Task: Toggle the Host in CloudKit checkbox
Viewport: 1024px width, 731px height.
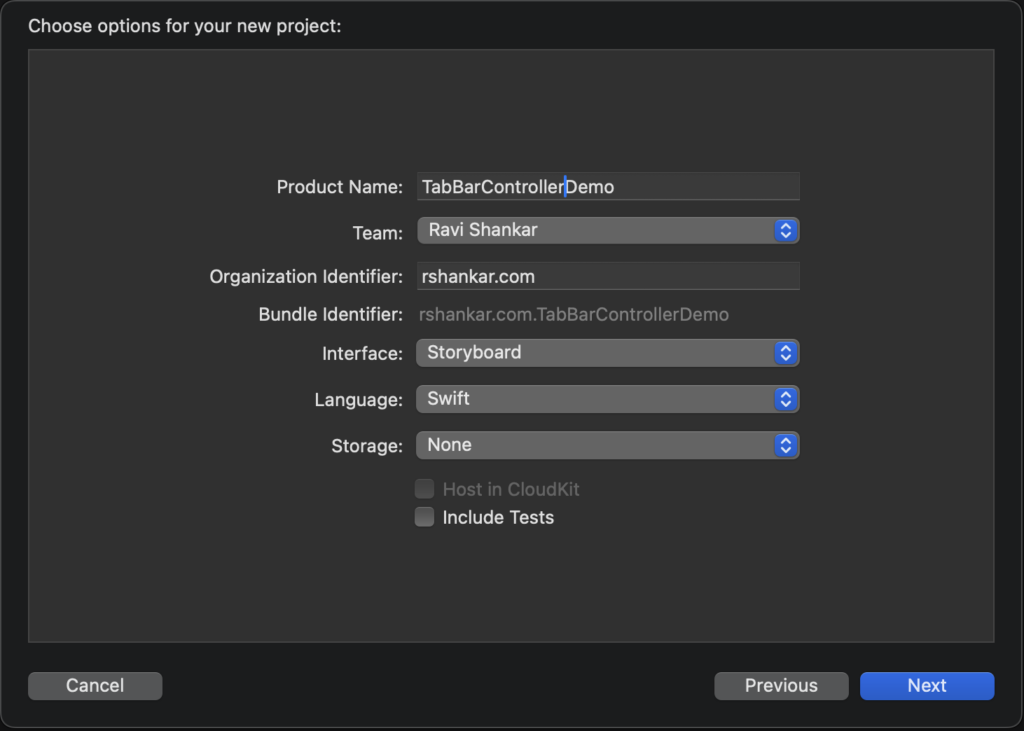Action: (x=425, y=489)
